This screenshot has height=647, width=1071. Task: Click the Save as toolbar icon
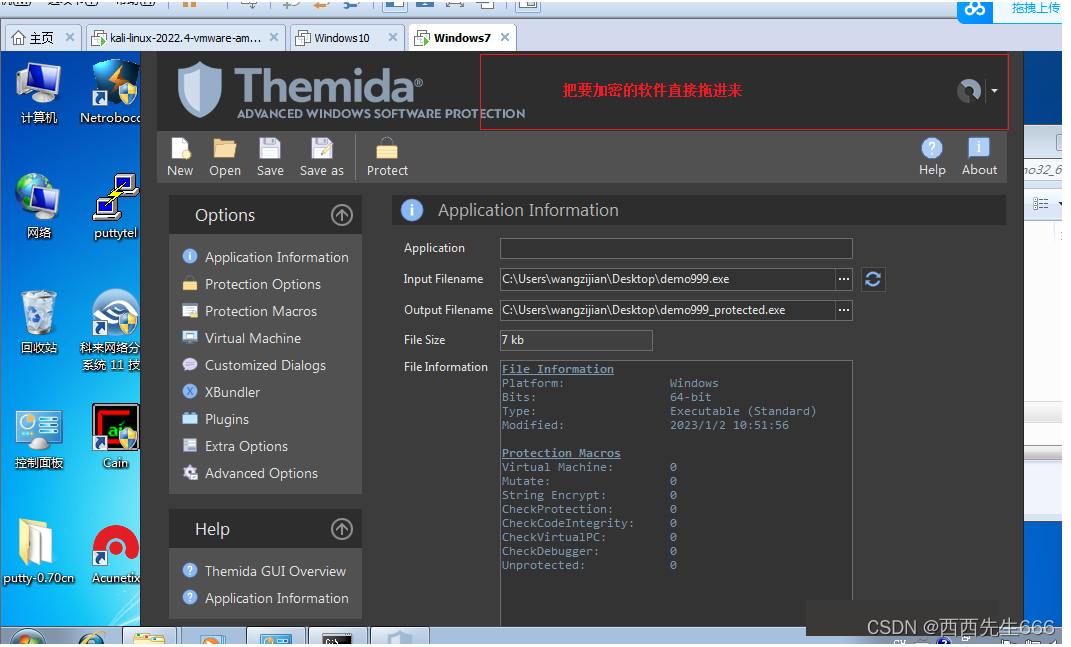point(322,157)
